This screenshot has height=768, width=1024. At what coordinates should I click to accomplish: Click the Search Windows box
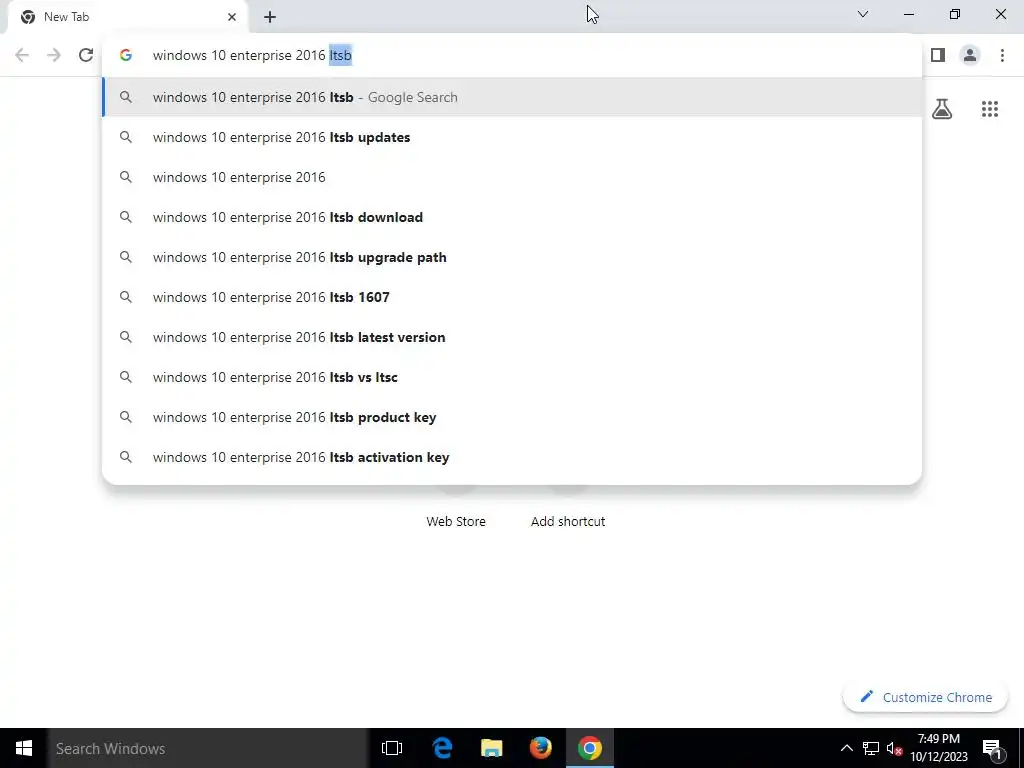pyautogui.click(x=208, y=748)
